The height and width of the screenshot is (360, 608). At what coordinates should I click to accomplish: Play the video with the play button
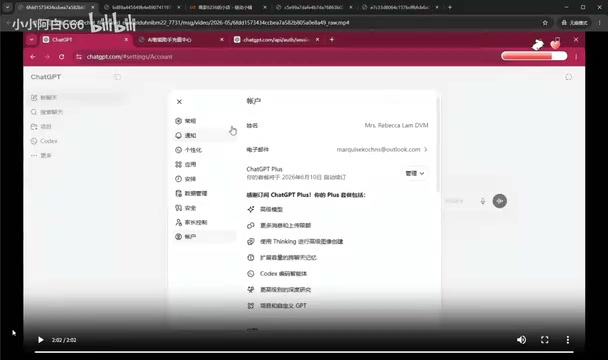pyautogui.click(x=40, y=340)
